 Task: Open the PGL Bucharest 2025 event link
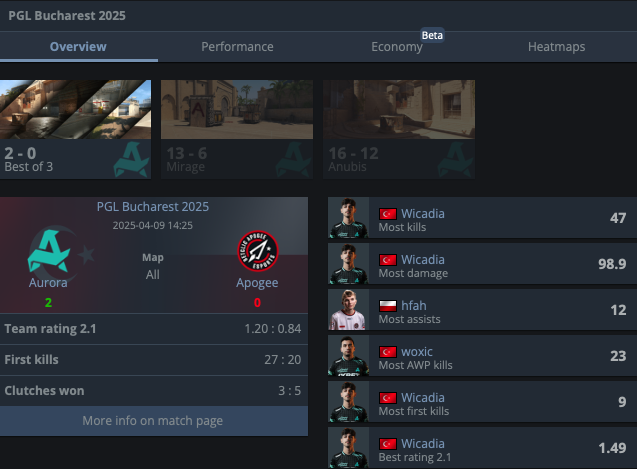click(x=153, y=206)
